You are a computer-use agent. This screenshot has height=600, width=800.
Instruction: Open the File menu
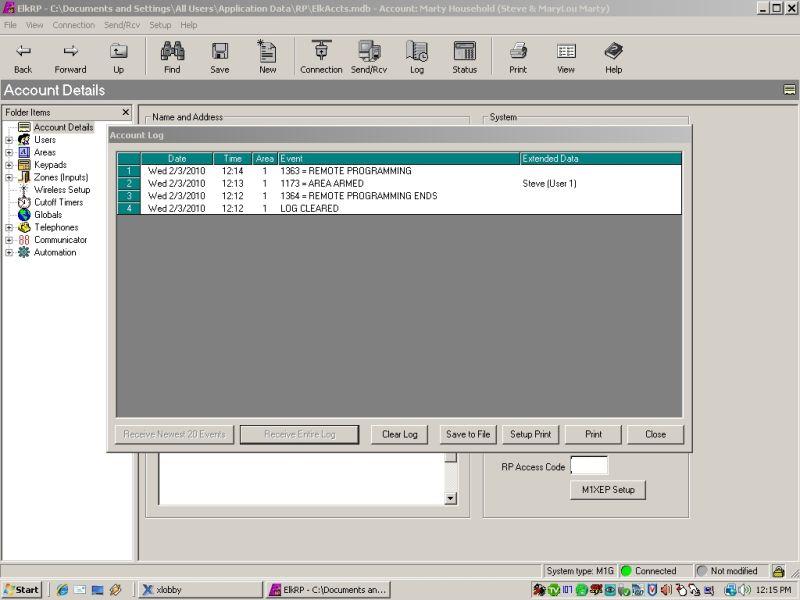(10, 25)
